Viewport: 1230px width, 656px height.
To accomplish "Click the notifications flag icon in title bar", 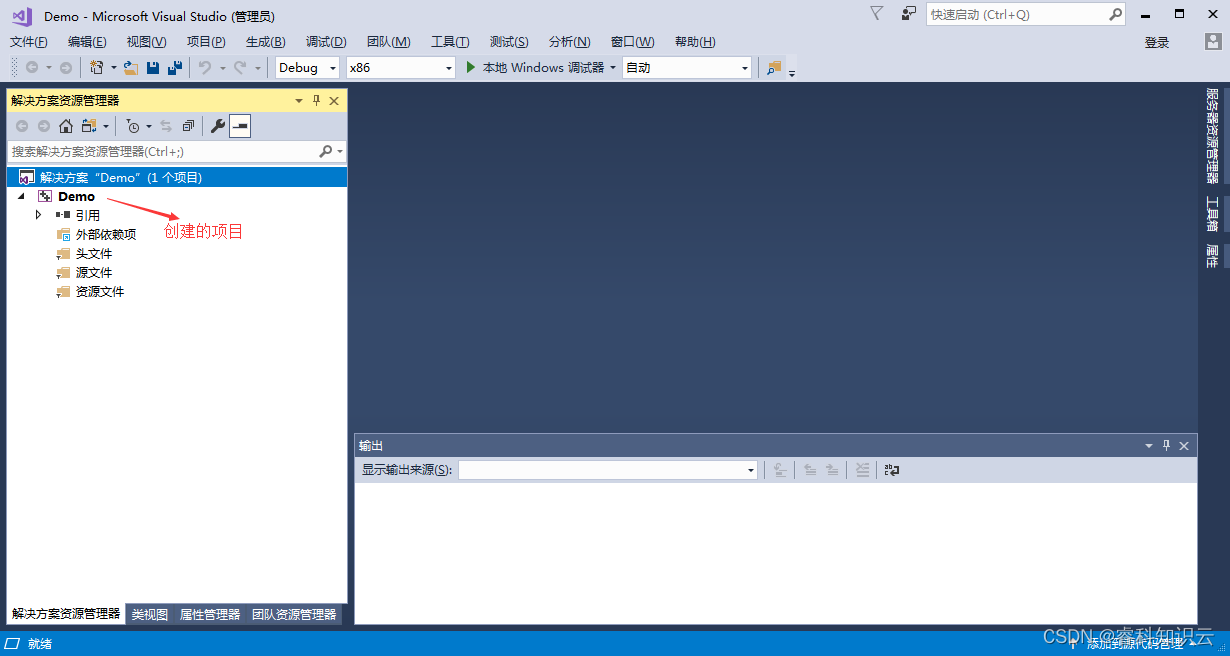I will (876, 13).
